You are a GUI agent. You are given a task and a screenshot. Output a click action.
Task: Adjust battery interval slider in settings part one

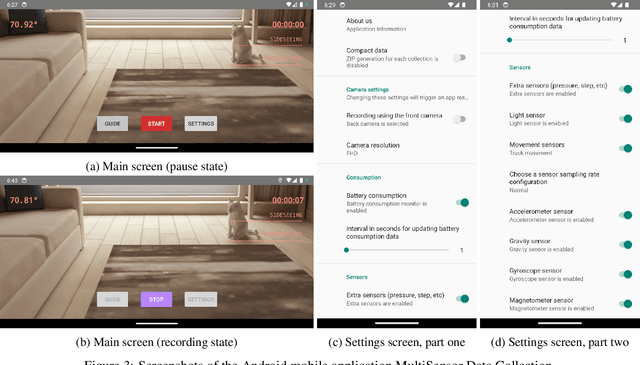point(397,250)
